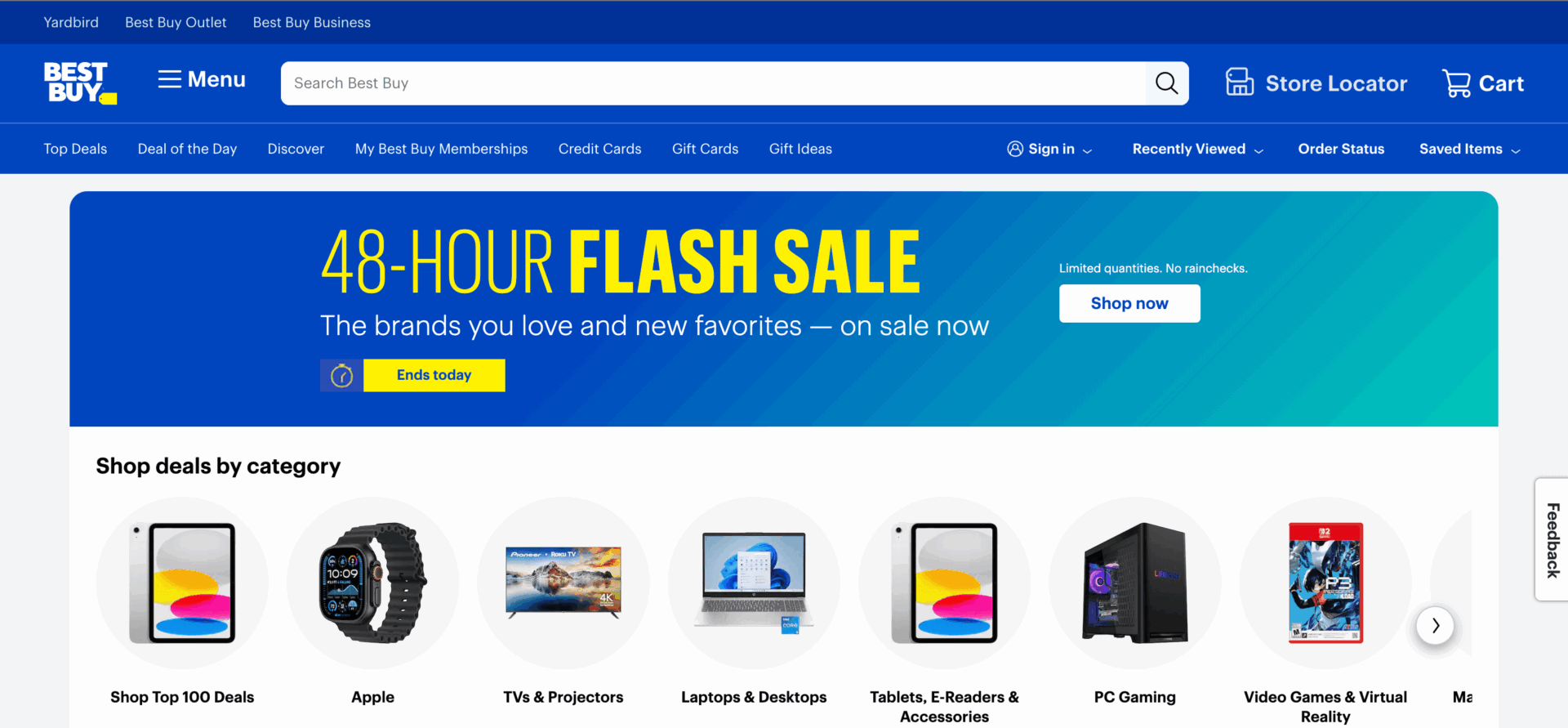Image resolution: width=1568 pixels, height=728 pixels.
Task: Click the Best Buy logo
Action: point(80,83)
